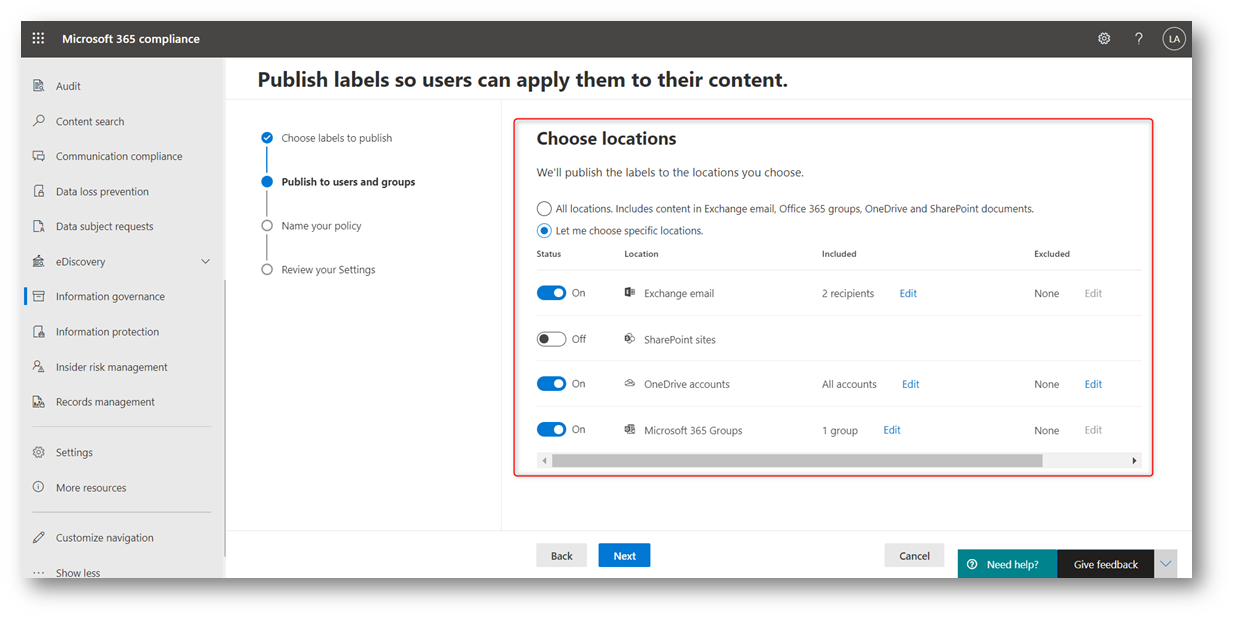Select the Publish to users and groups step
Screen dimensions: 1234x620
point(348,182)
